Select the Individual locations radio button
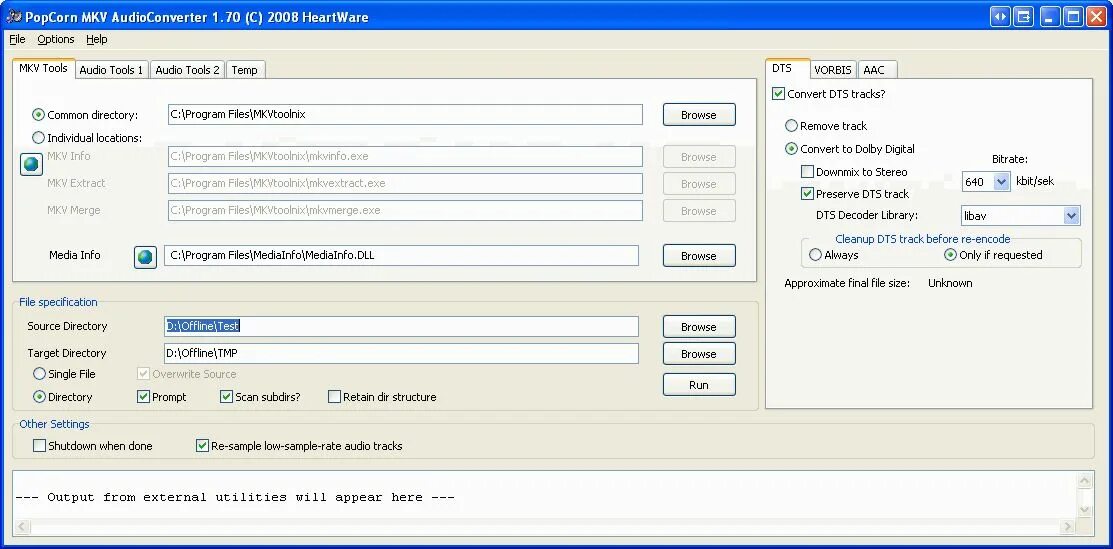Screen dimensions: 1113x549 click(x=38, y=138)
